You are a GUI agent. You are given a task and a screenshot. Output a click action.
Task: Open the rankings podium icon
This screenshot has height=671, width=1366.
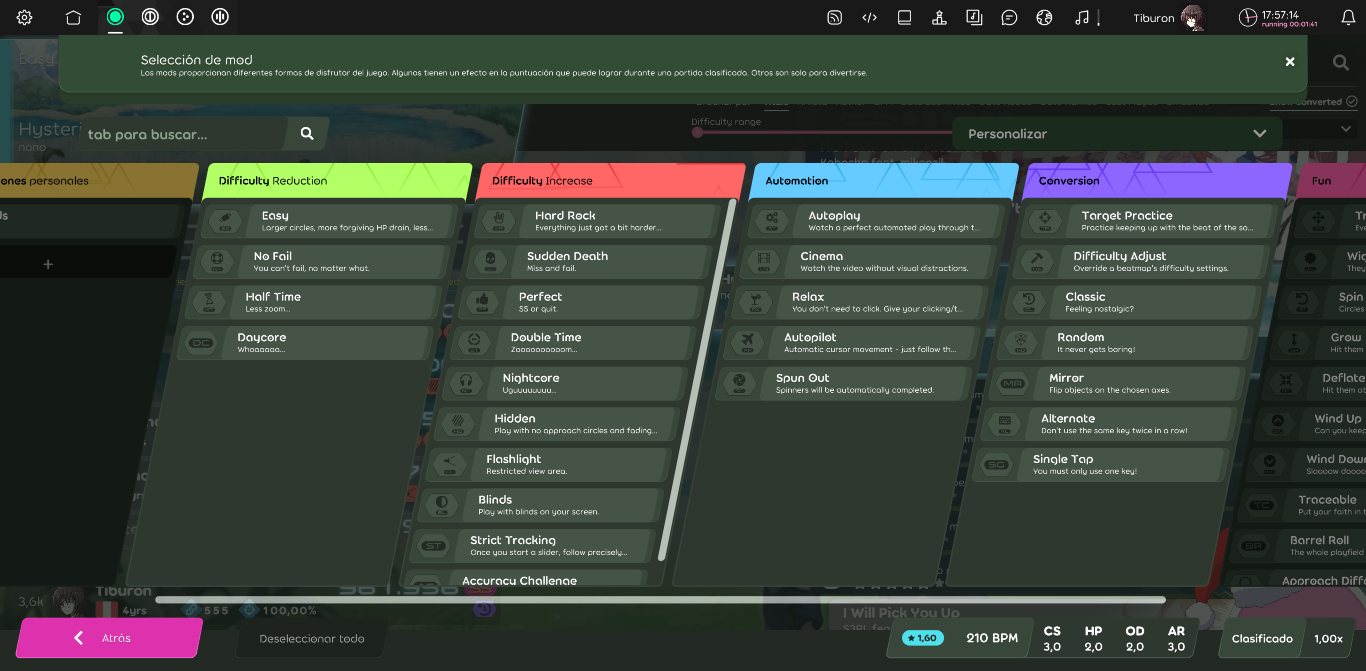(x=939, y=17)
